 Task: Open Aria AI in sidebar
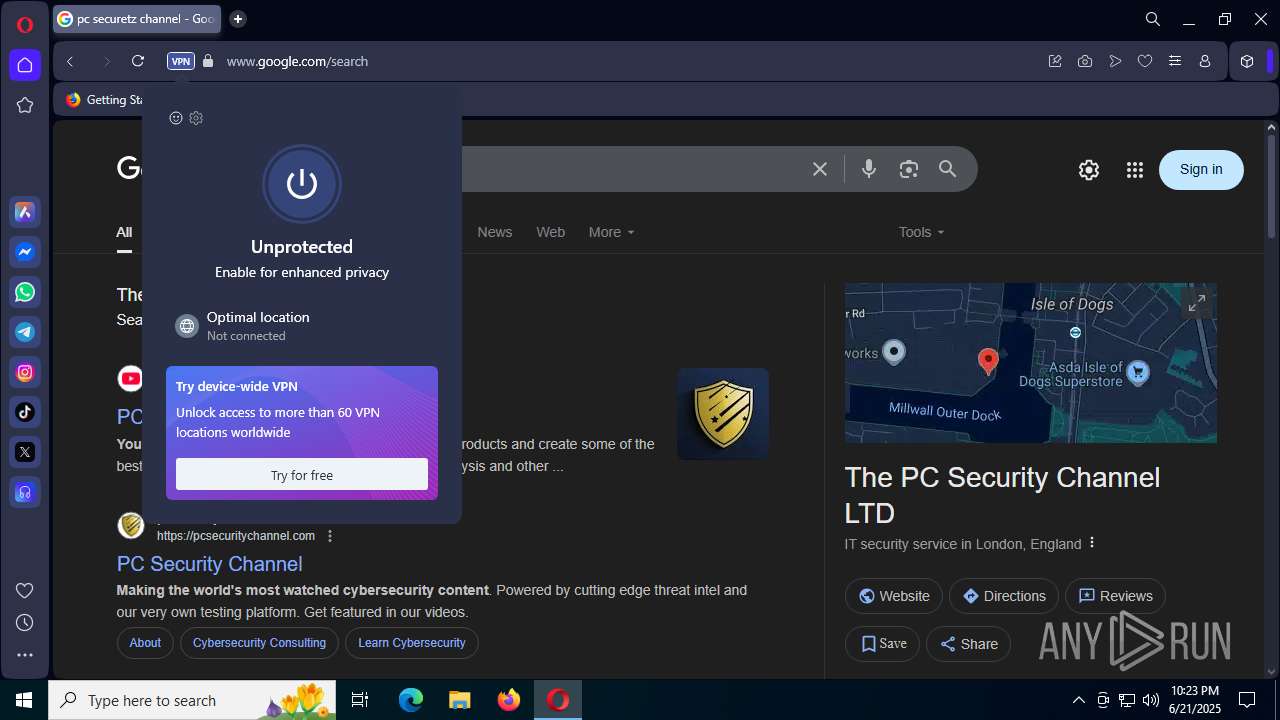click(x=25, y=212)
